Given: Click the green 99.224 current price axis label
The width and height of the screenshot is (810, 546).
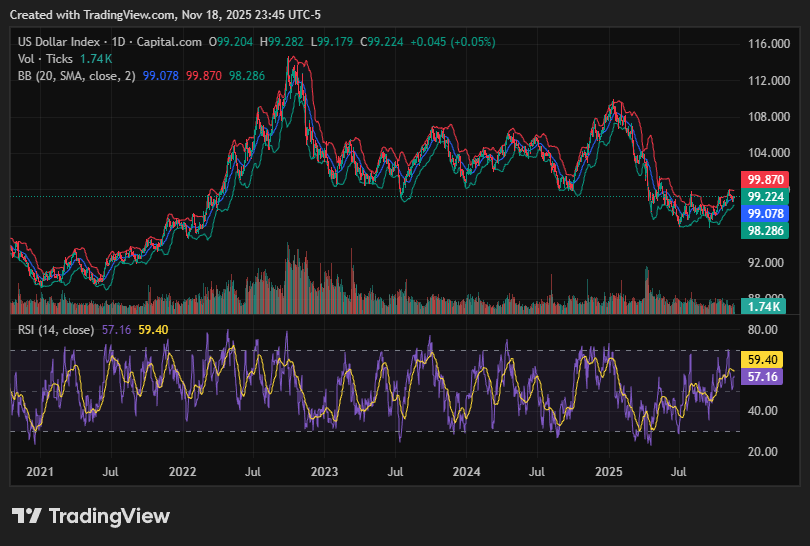Looking at the screenshot, I should pos(767,197).
